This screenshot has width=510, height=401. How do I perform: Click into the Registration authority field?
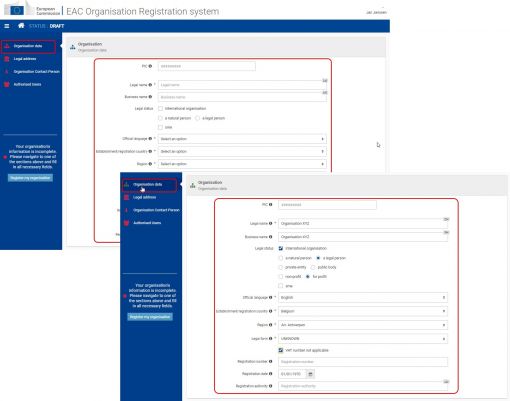[x=363, y=386]
